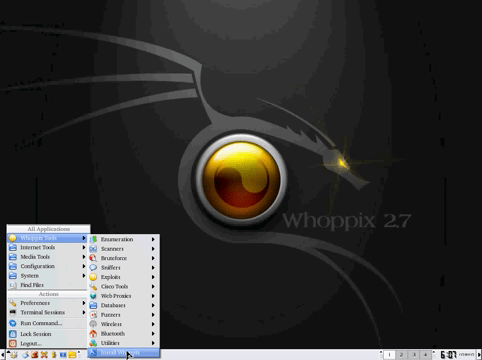
Task: Expand the Wireless submenu arrow
Action: click(x=153, y=324)
